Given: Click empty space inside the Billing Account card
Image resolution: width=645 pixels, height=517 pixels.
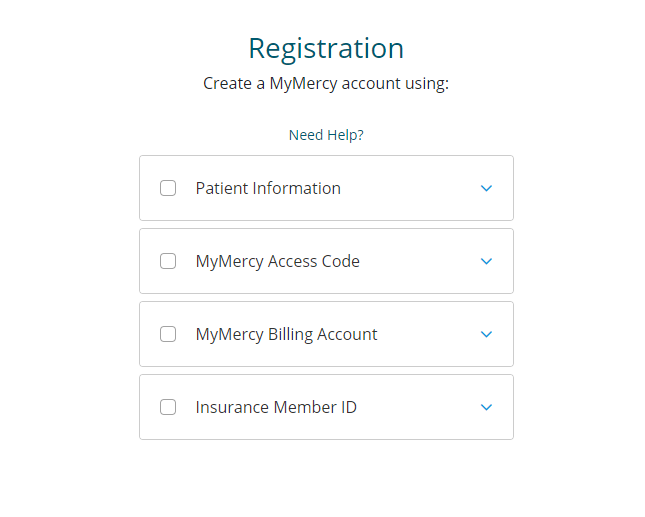Looking at the screenshot, I should pyautogui.click(x=430, y=334).
